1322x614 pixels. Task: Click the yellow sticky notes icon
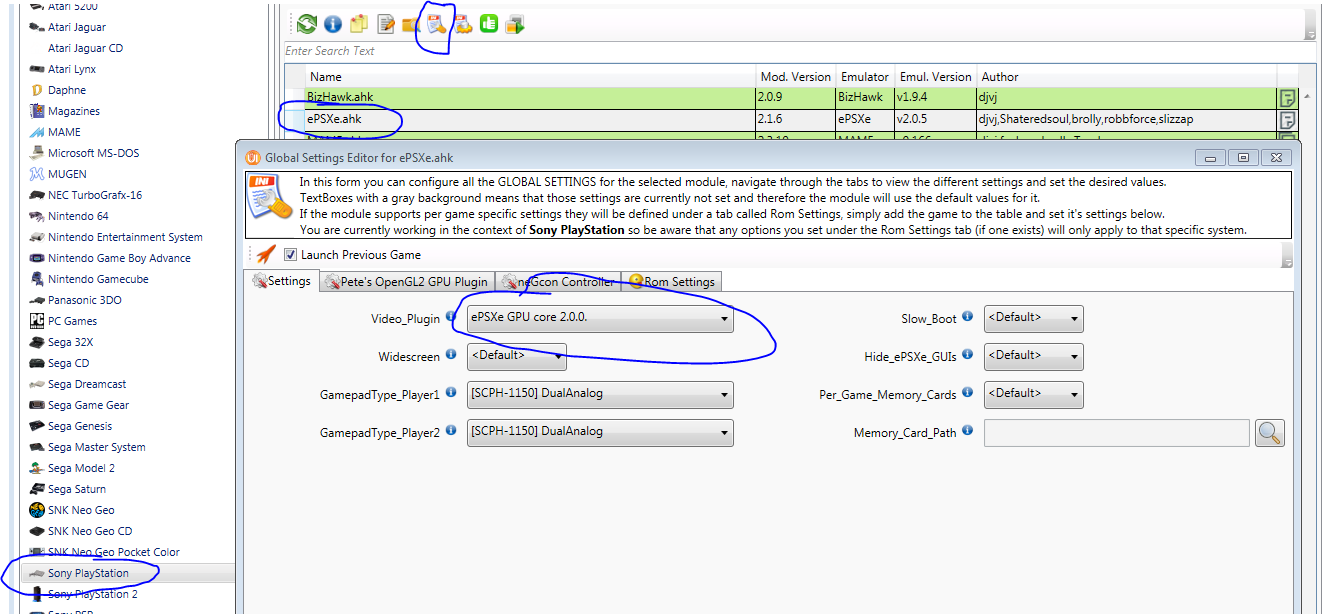(x=359, y=24)
